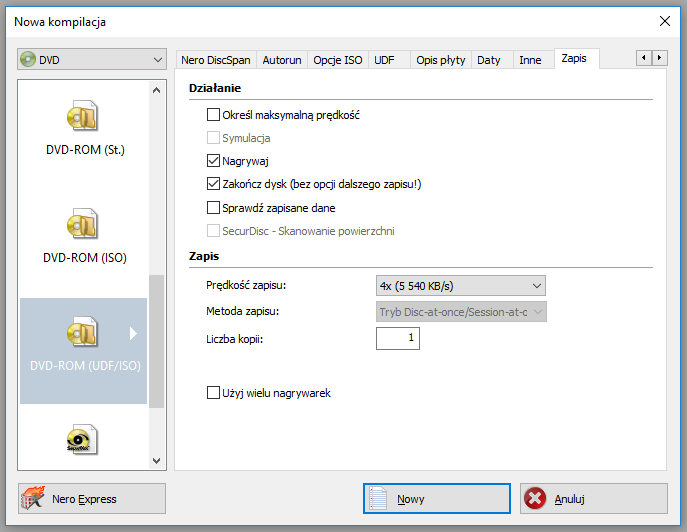Open Metoda zapisu method dropdown
This screenshot has height=532, width=687.
tap(460, 312)
